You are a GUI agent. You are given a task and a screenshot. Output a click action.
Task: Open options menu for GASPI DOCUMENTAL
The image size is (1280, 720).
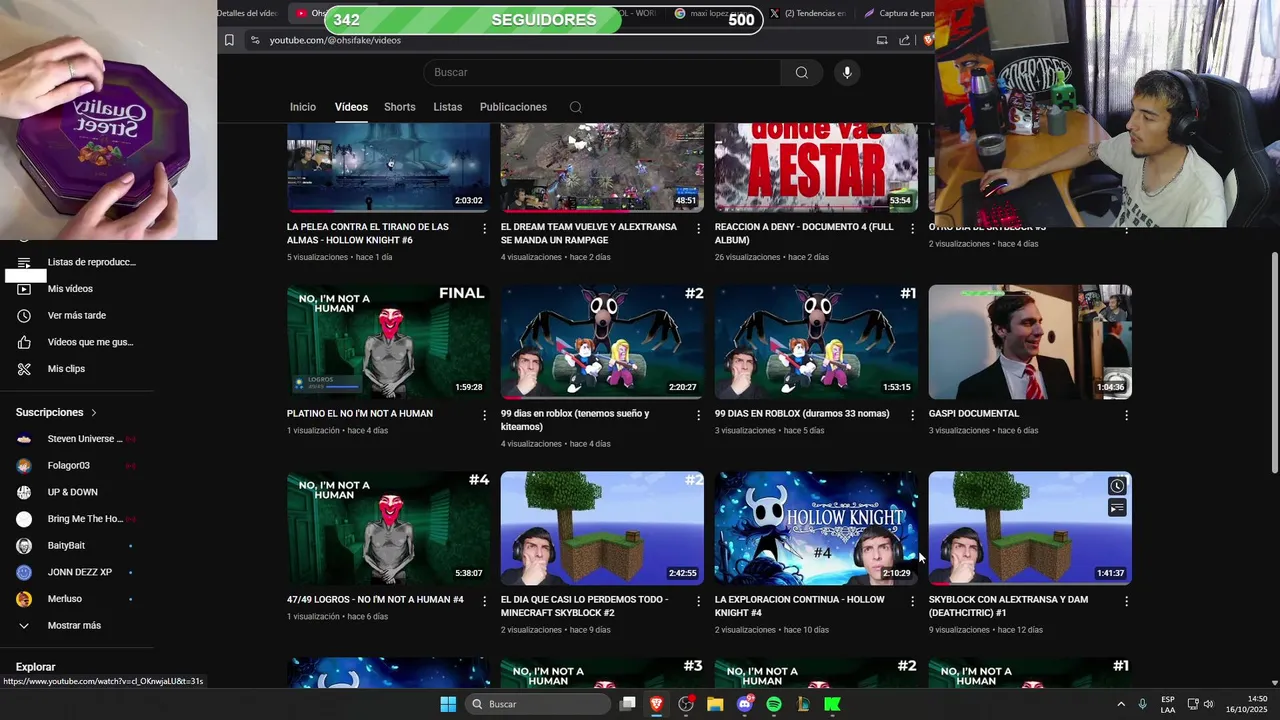[1126, 415]
